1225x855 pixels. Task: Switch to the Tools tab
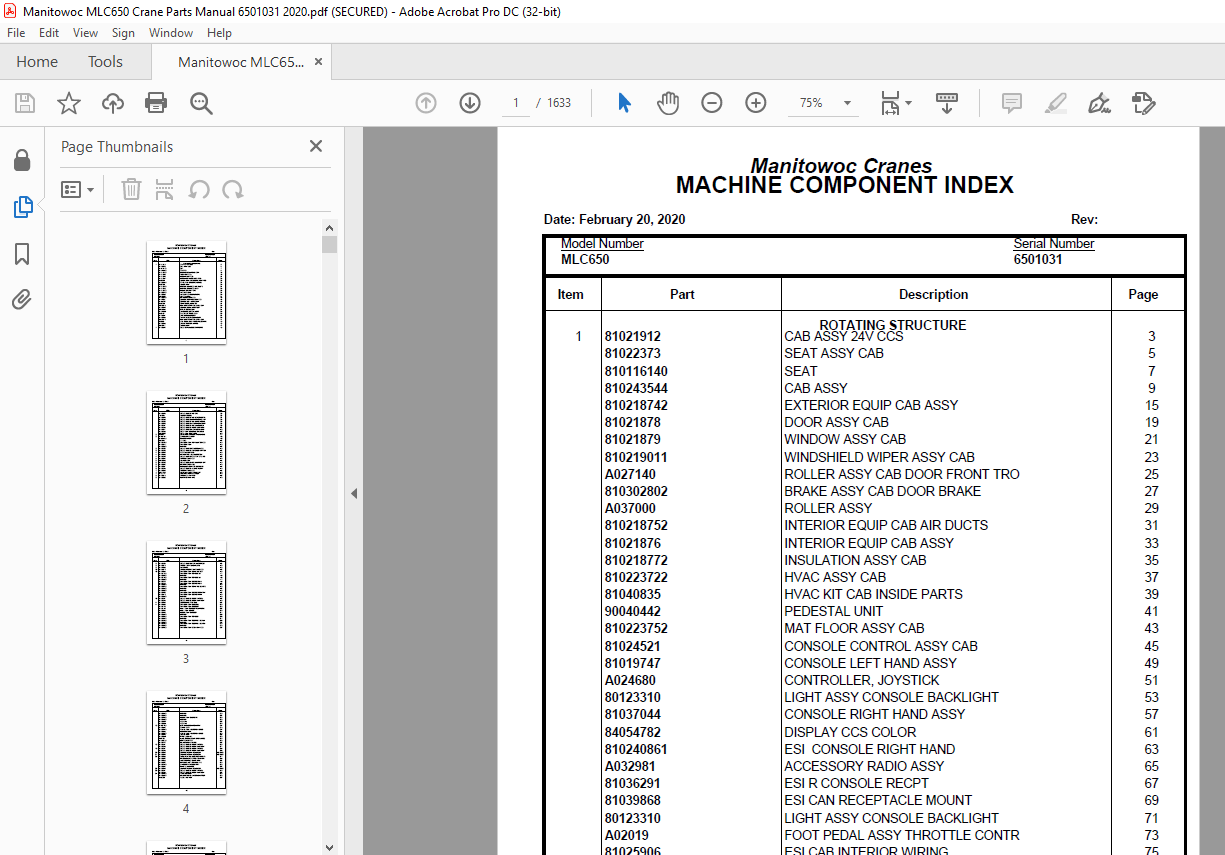[105, 62]
